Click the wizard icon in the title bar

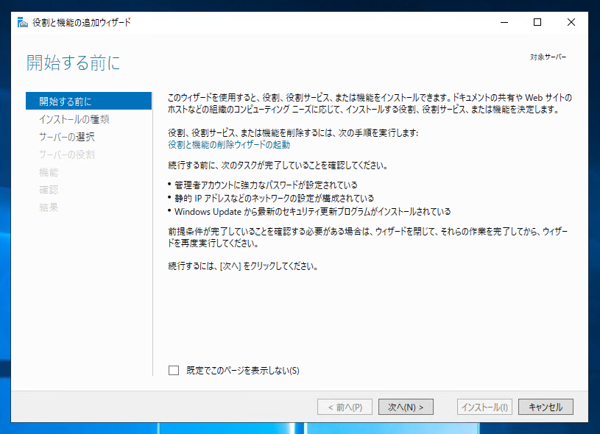pos(23,23)
